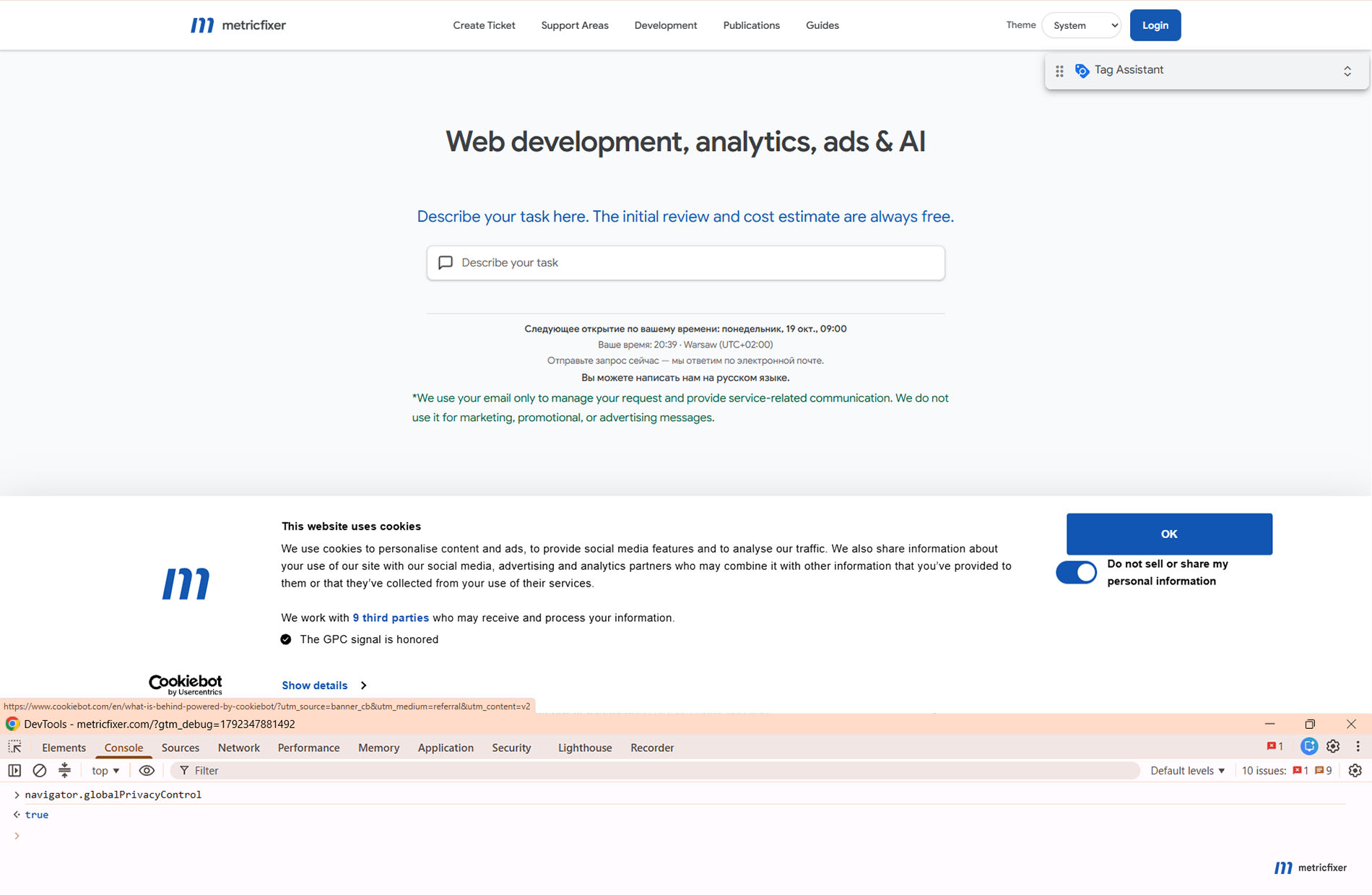Open DevTools settings gear in tab bar

click(1333, 747)
